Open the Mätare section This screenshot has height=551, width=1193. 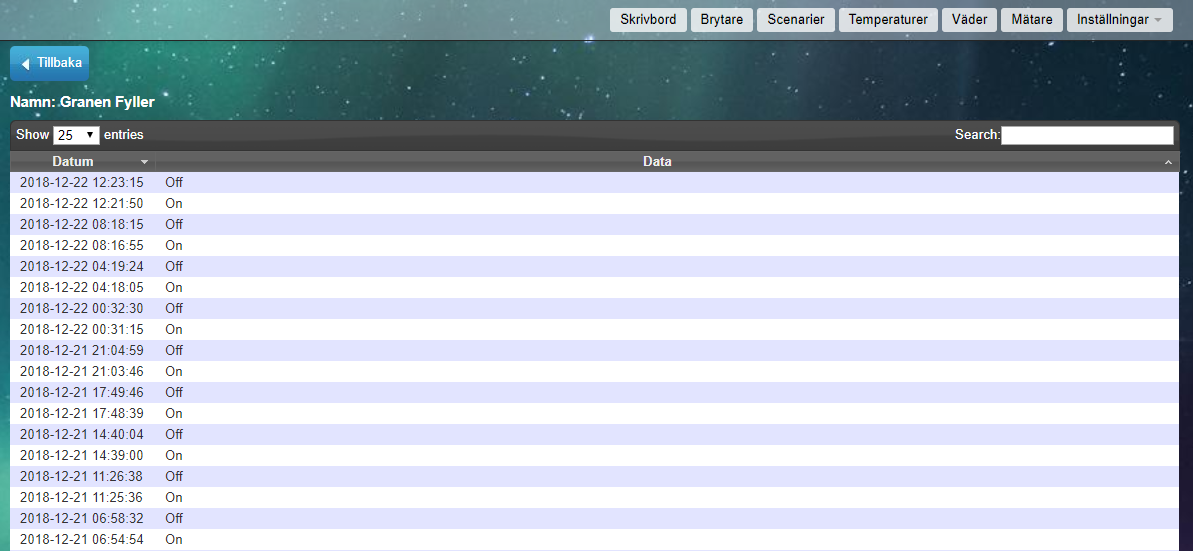1031,20
